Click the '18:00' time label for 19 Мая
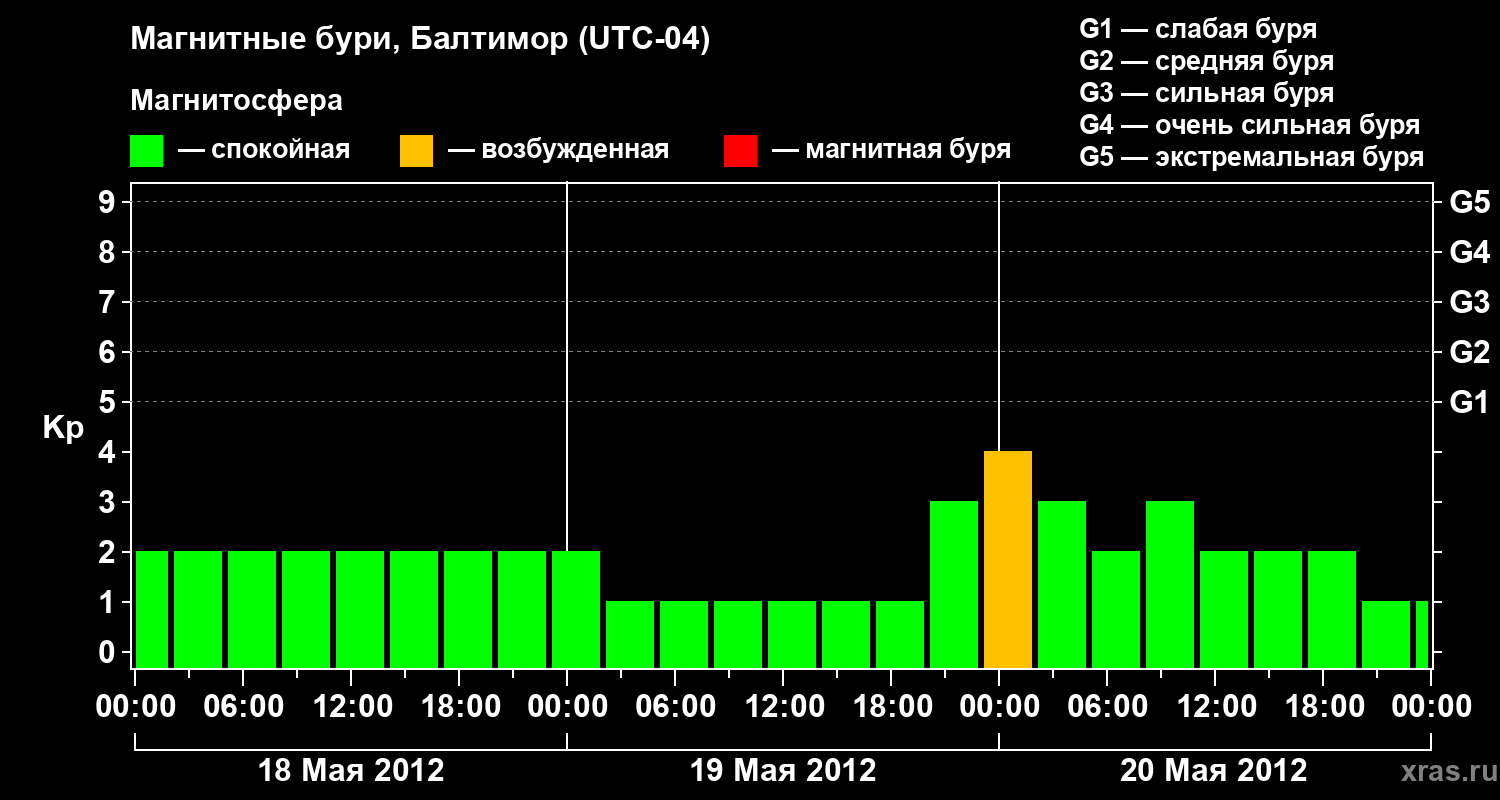The image size is (1500, 800). (892, 707)
